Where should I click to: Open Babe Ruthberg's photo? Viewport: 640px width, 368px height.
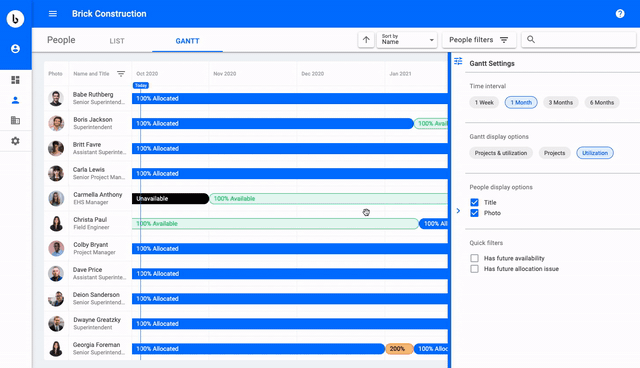click(56, 98)
